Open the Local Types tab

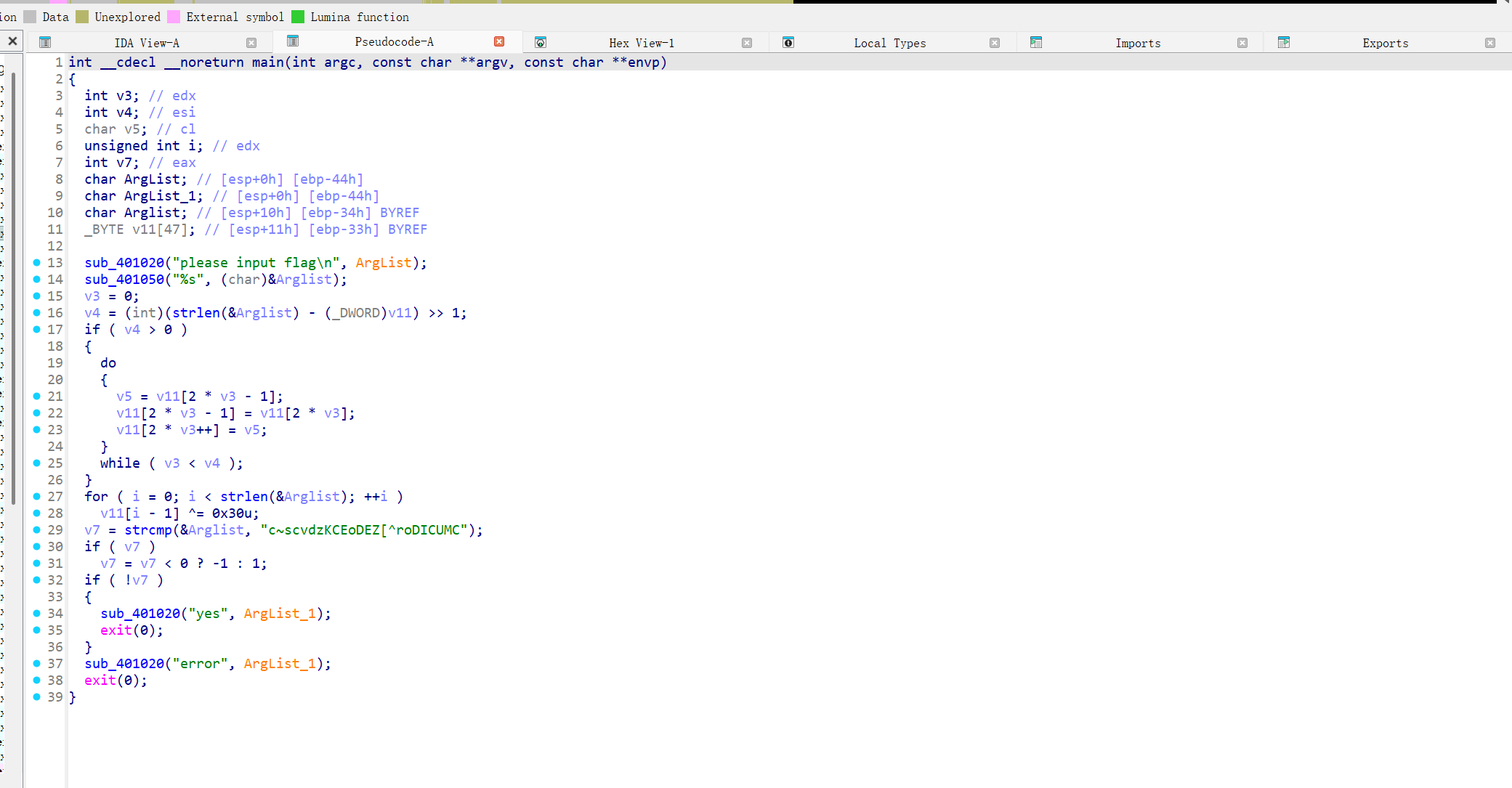tap(889, 43)
